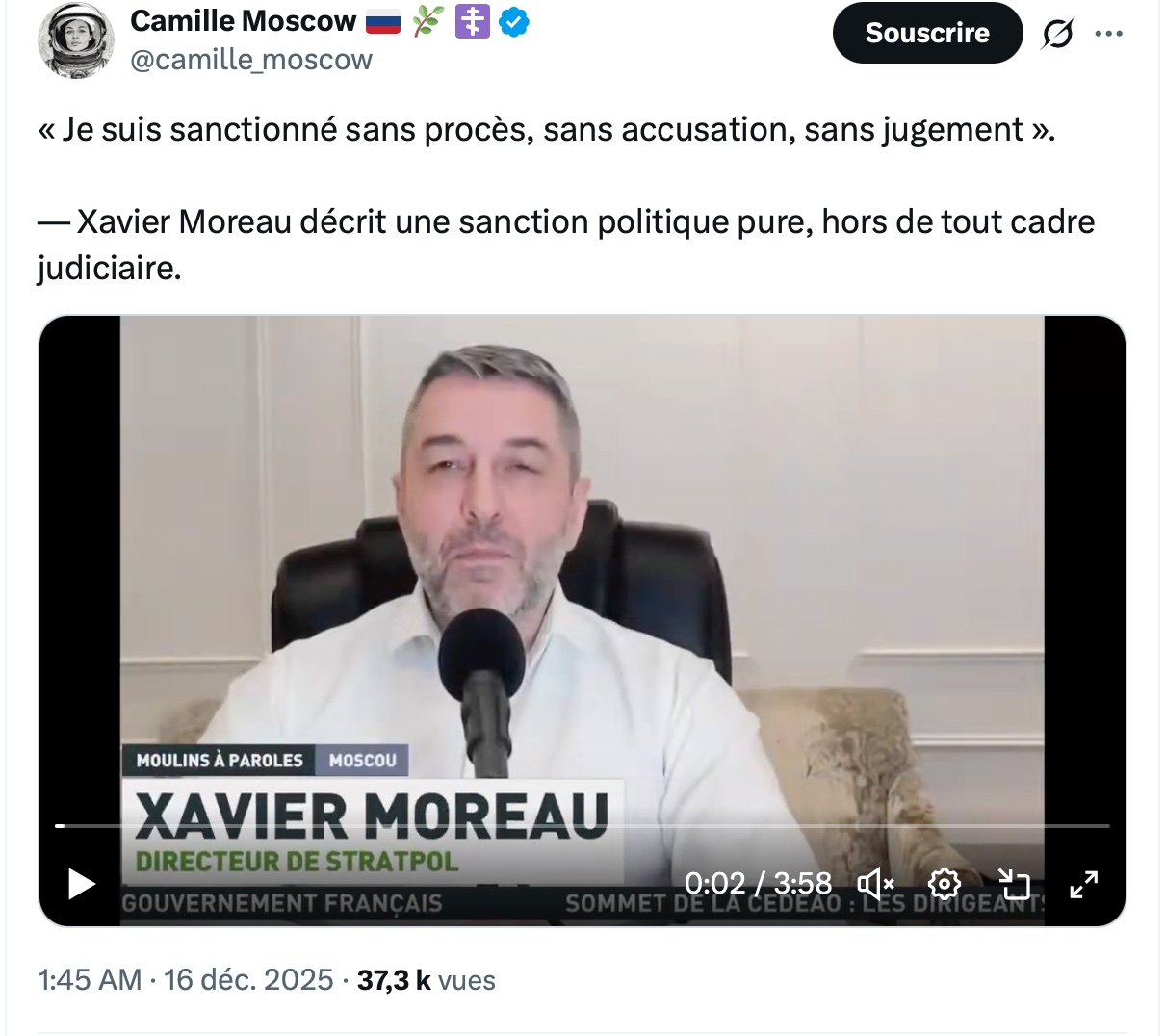
Task: Open the three-dots more menu
Action: tap(1109, 34)
